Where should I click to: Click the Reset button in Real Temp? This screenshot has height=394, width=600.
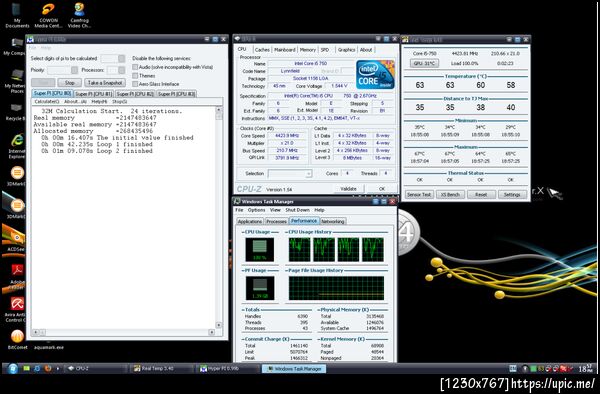481,195
